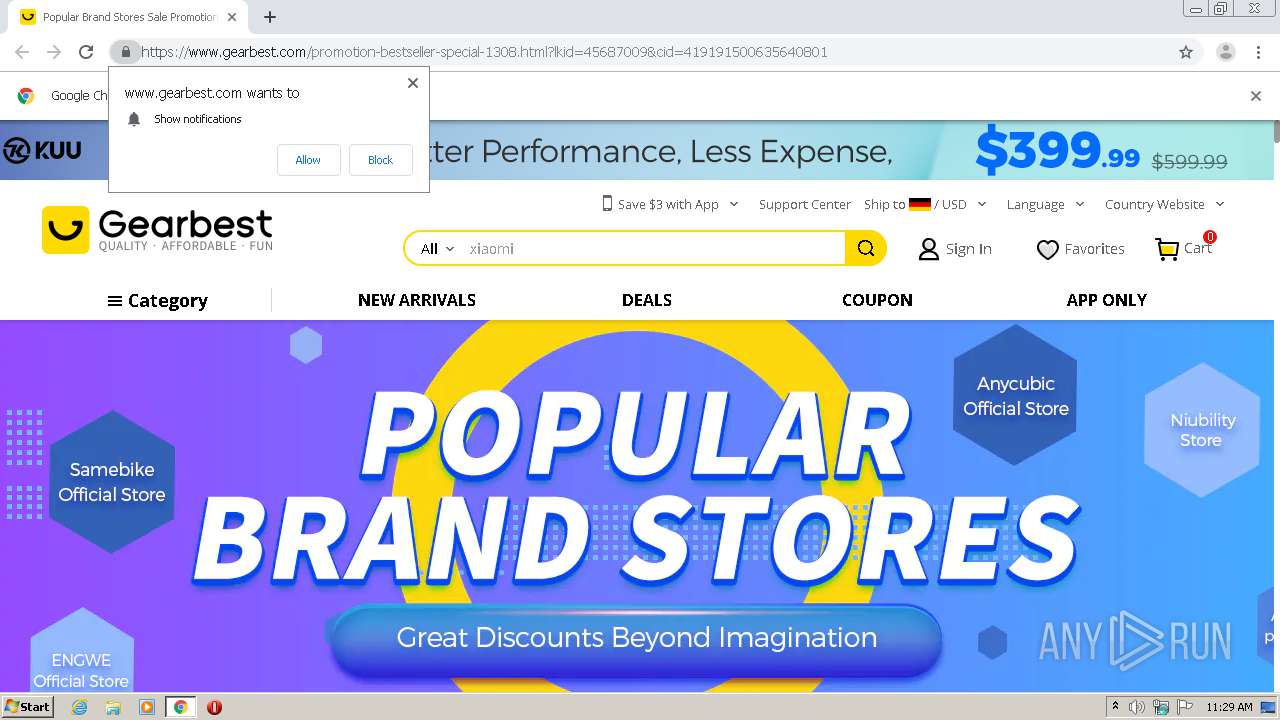Image resolution: width=1280 pixels, height=720 pixels.
Task: Click the Sign In user icon
Action: [x=929, y=249]
